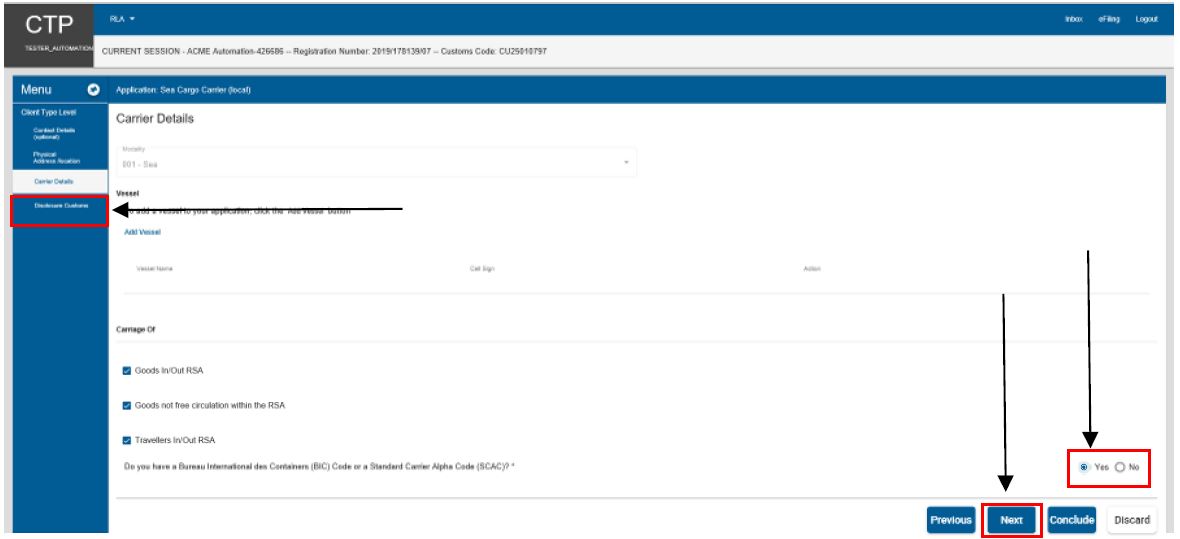This screenshot has width=1180, height=539.
Task: Click the Carriage Of section label
Action: (135, 330)
